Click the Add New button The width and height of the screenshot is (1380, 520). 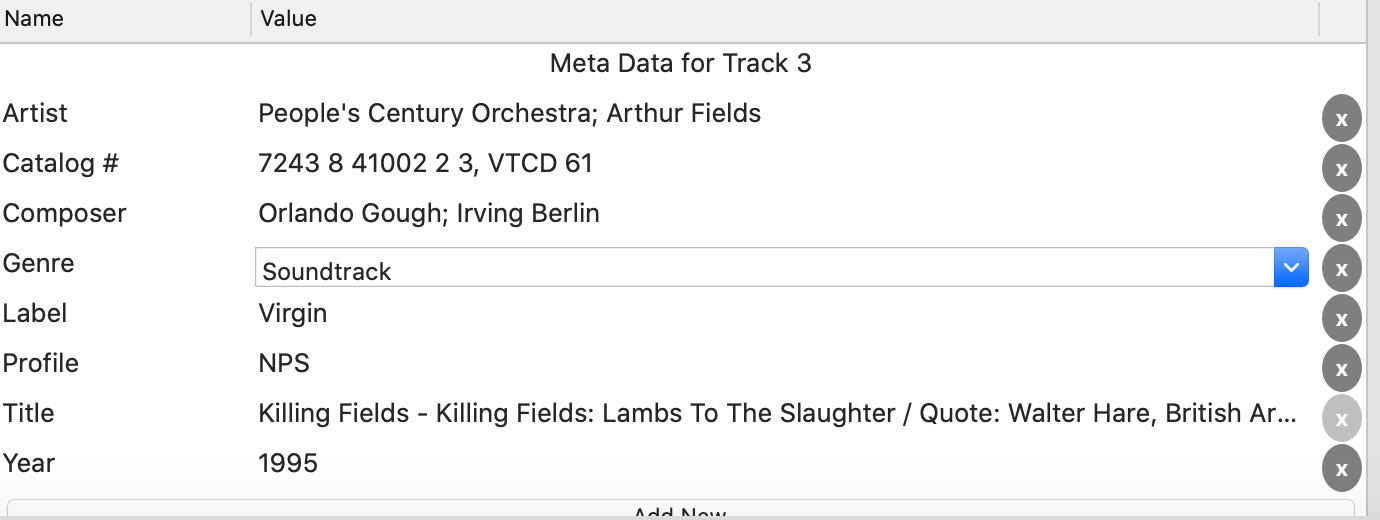(681, 510)
